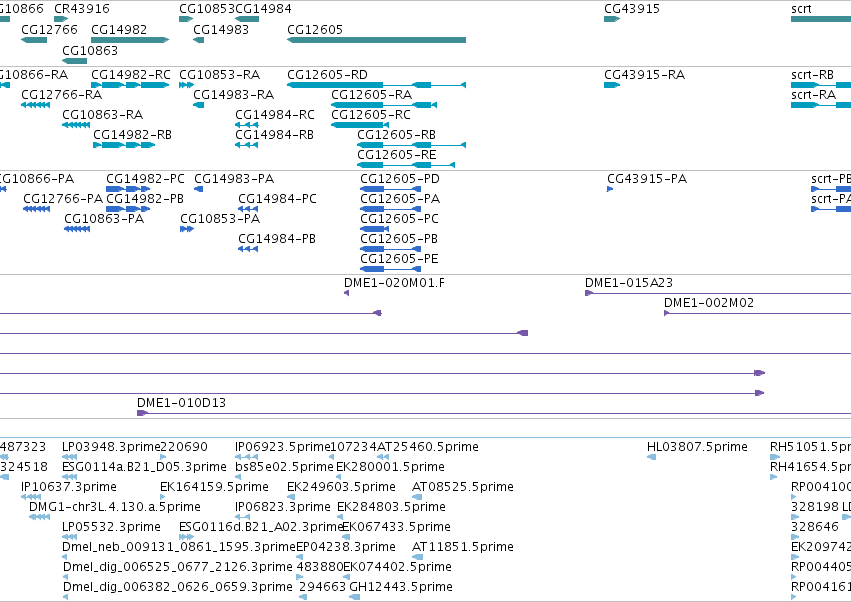Select transcript CG12605-RE
This screenshot has width=851, height=602.
pos(397,155)
